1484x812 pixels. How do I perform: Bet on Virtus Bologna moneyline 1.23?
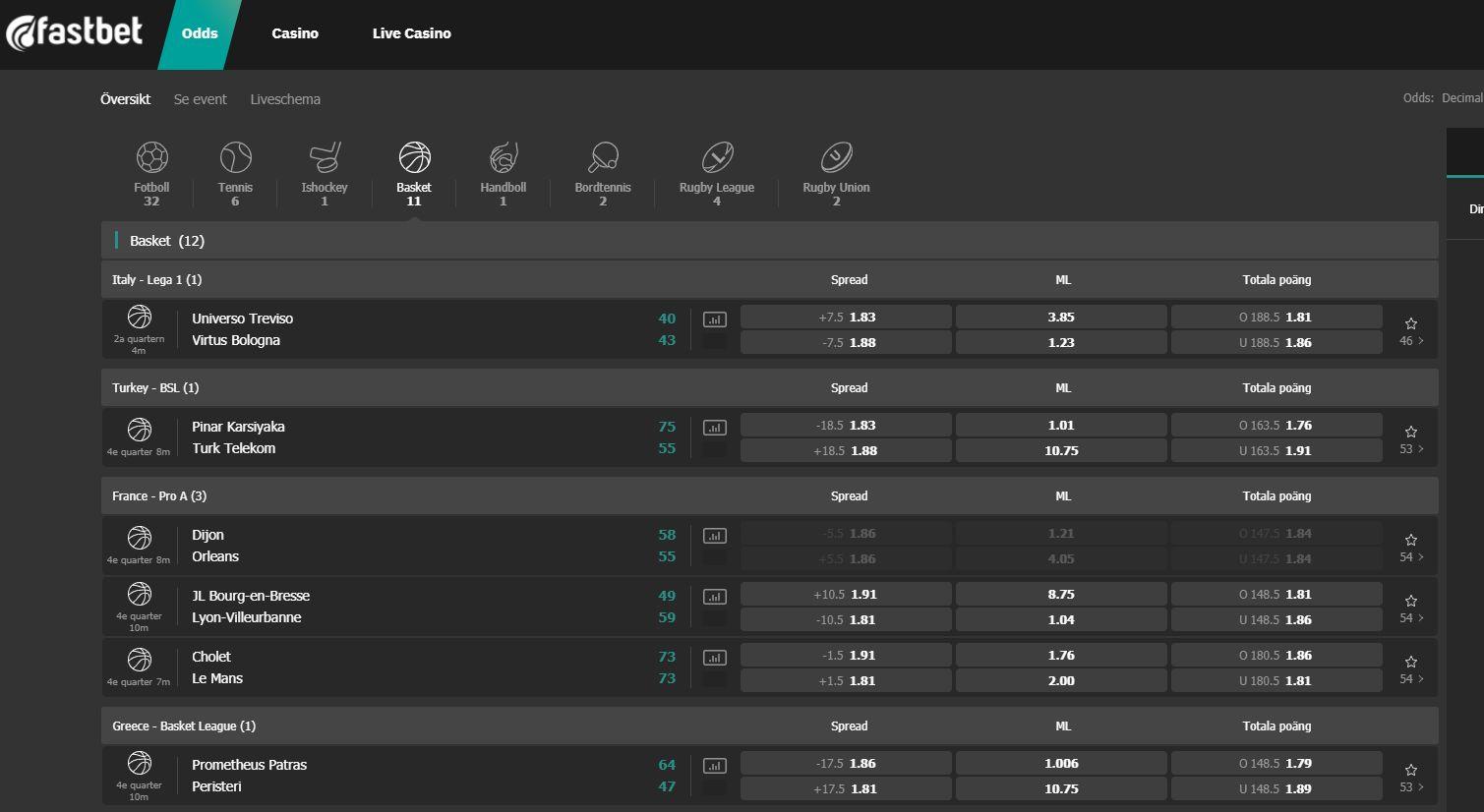point(1061,342)
